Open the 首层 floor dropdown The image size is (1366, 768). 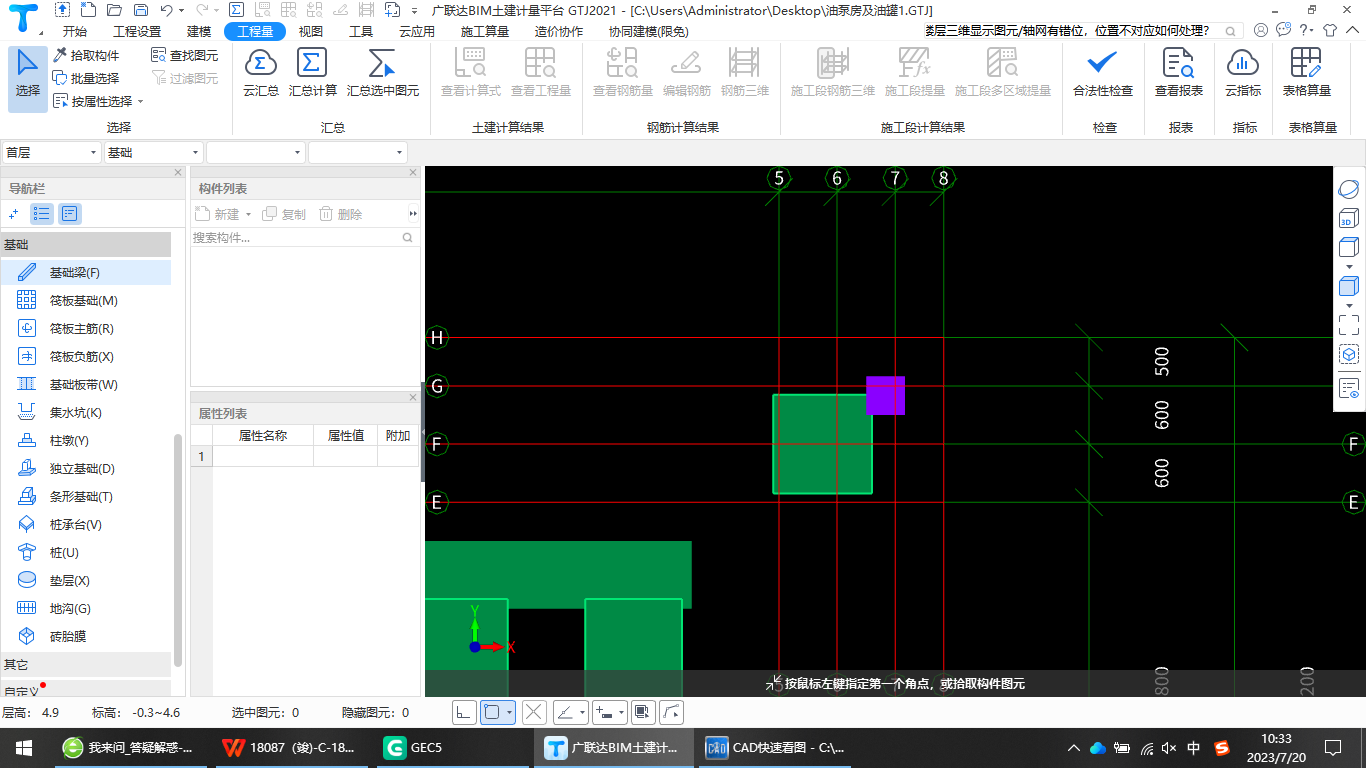pyautogui.click(x=52, y=152)
